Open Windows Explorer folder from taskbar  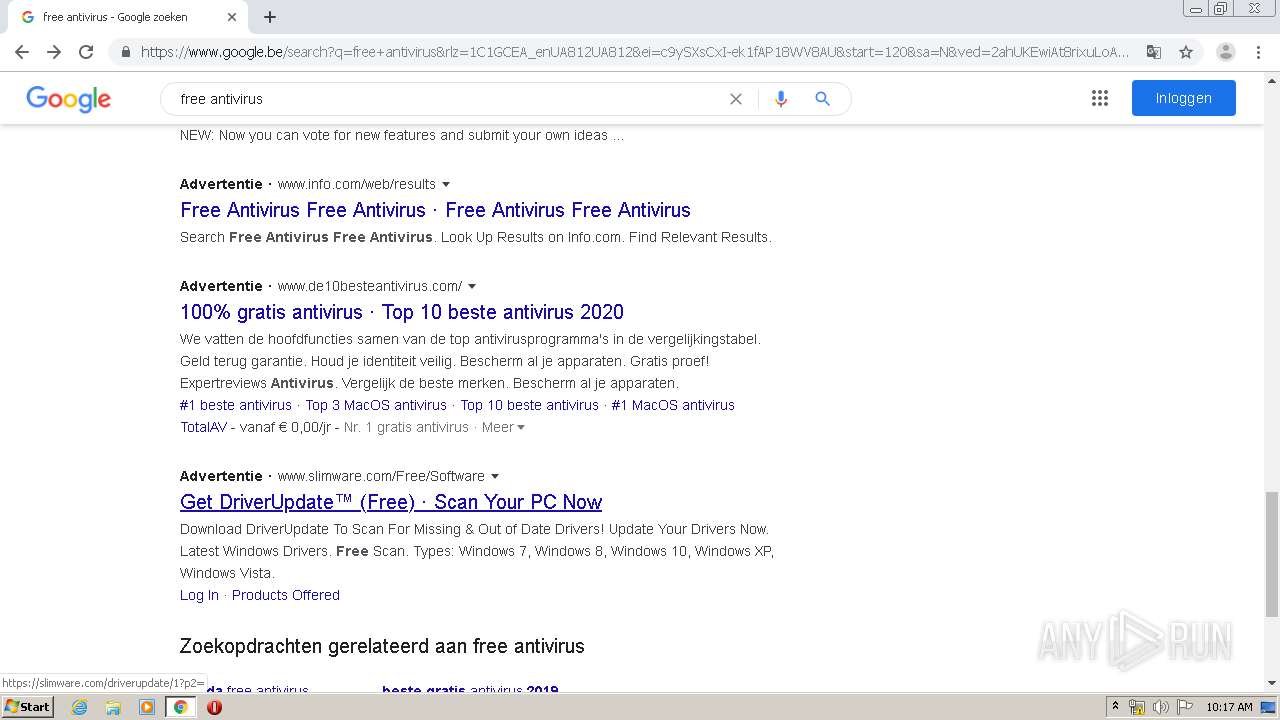click(x=113, y=707)
